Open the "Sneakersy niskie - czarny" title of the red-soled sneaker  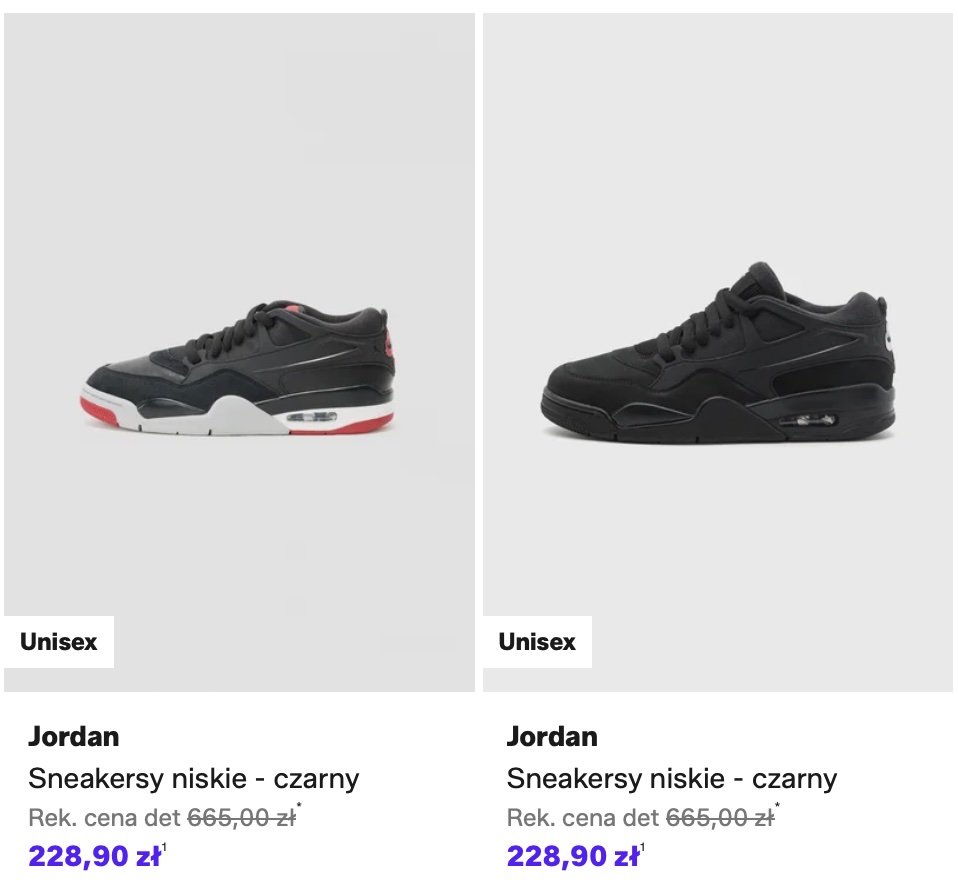click(193, 778)
